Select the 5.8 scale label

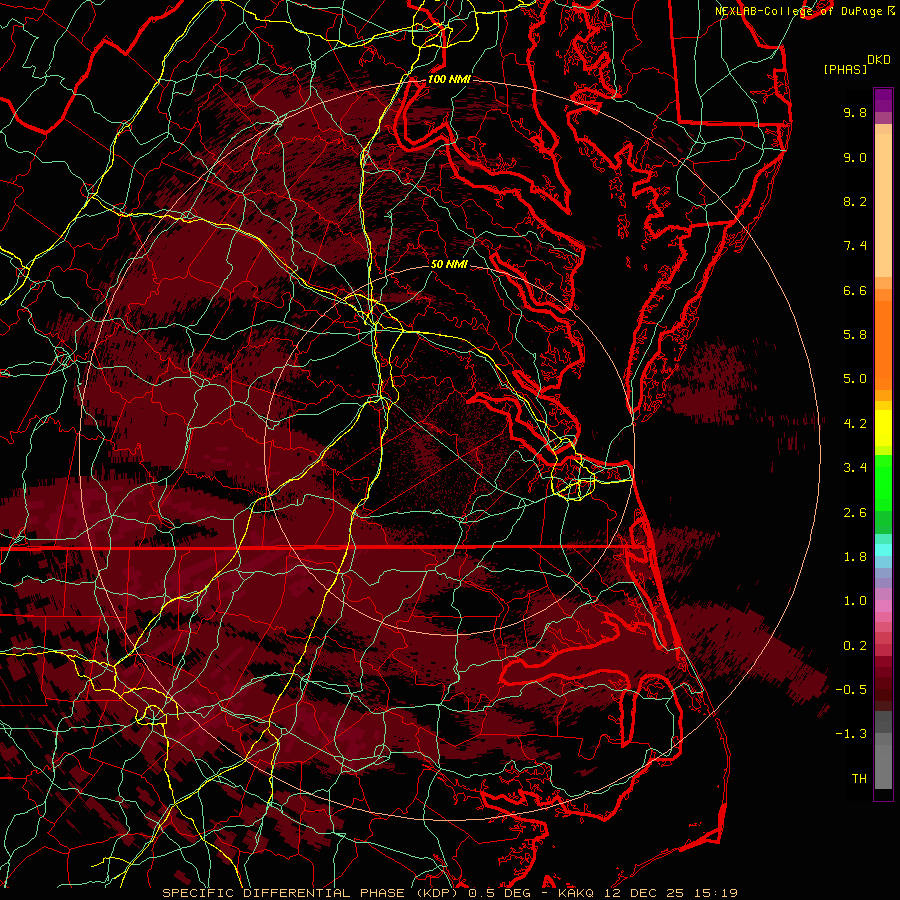tap(855, 335)
